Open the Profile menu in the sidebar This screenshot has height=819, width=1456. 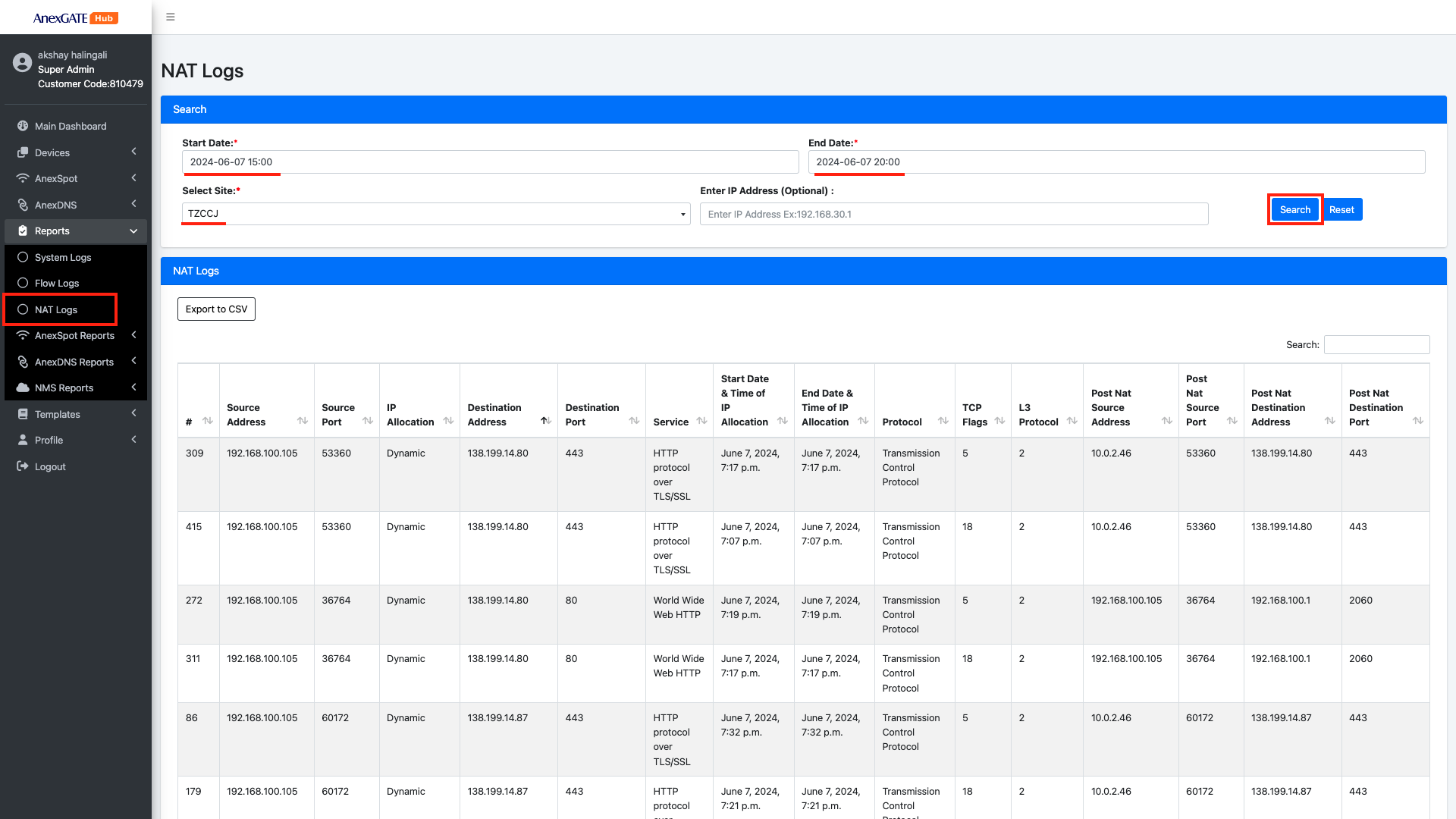coord(49,440)
